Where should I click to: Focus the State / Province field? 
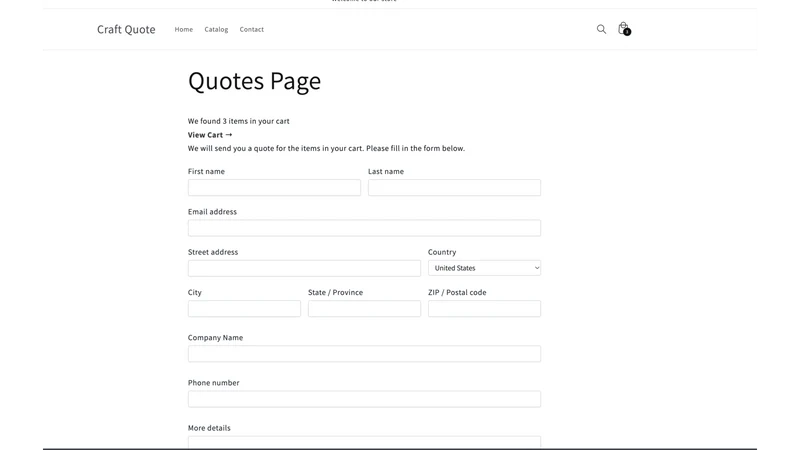pyautogui.click(x=364, y=309)
